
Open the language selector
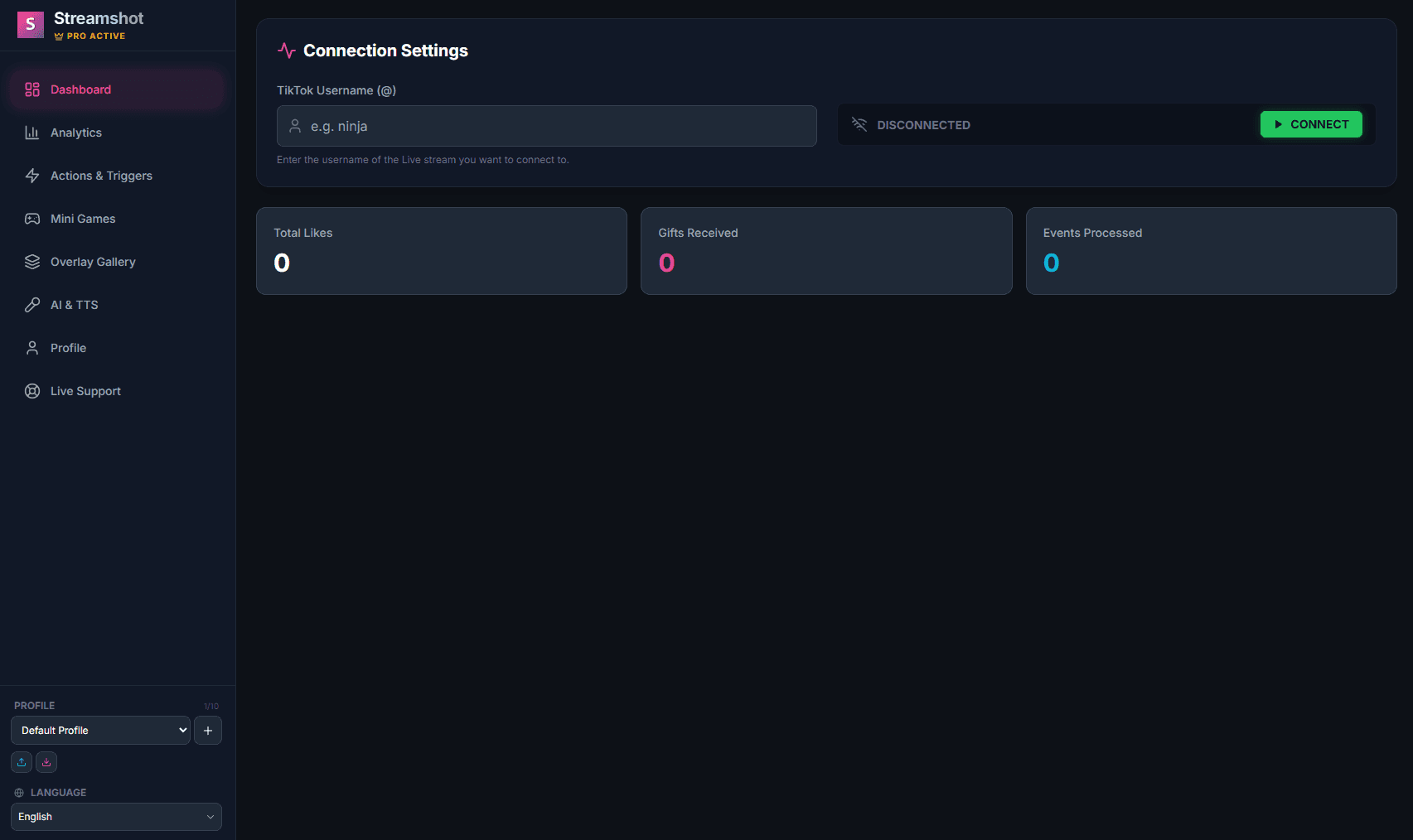click(x=115, y=817)
